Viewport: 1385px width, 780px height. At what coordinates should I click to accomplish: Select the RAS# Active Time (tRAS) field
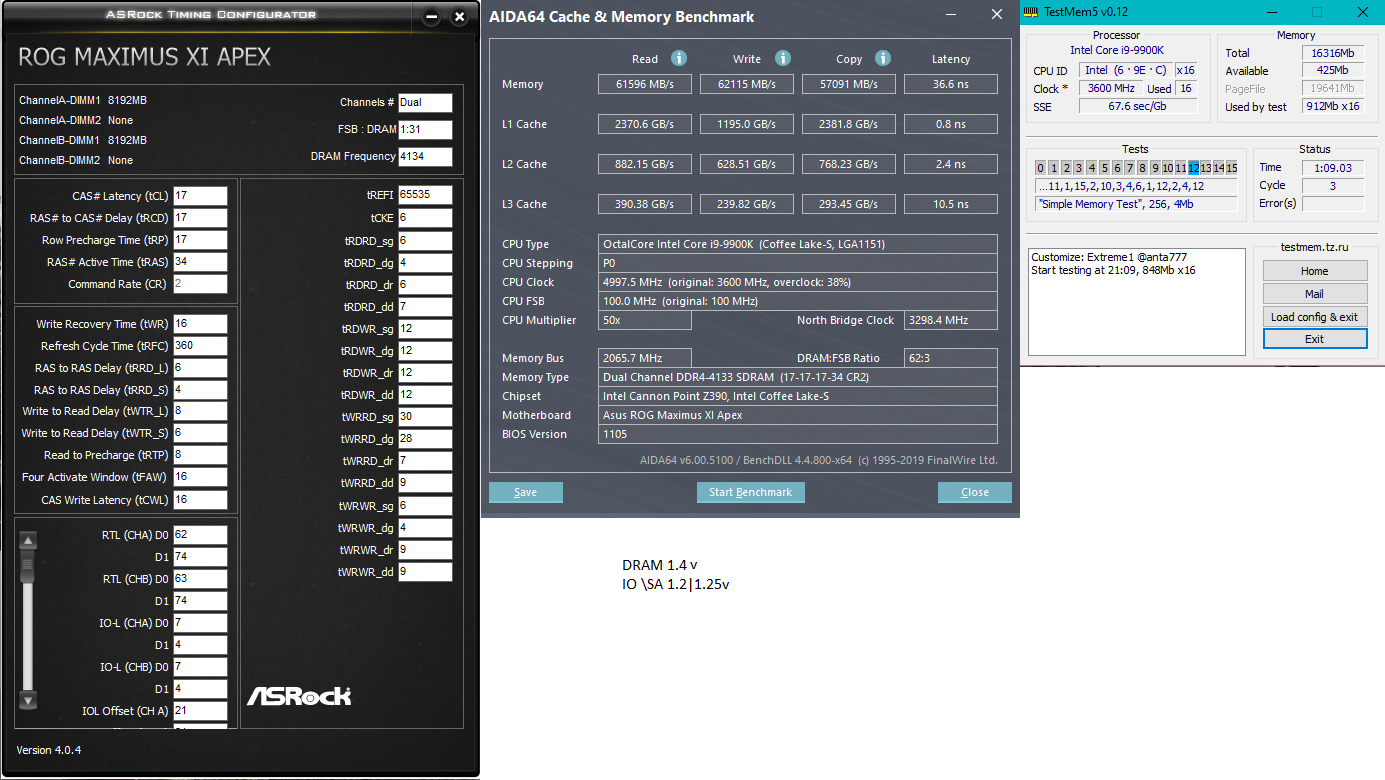200,262
